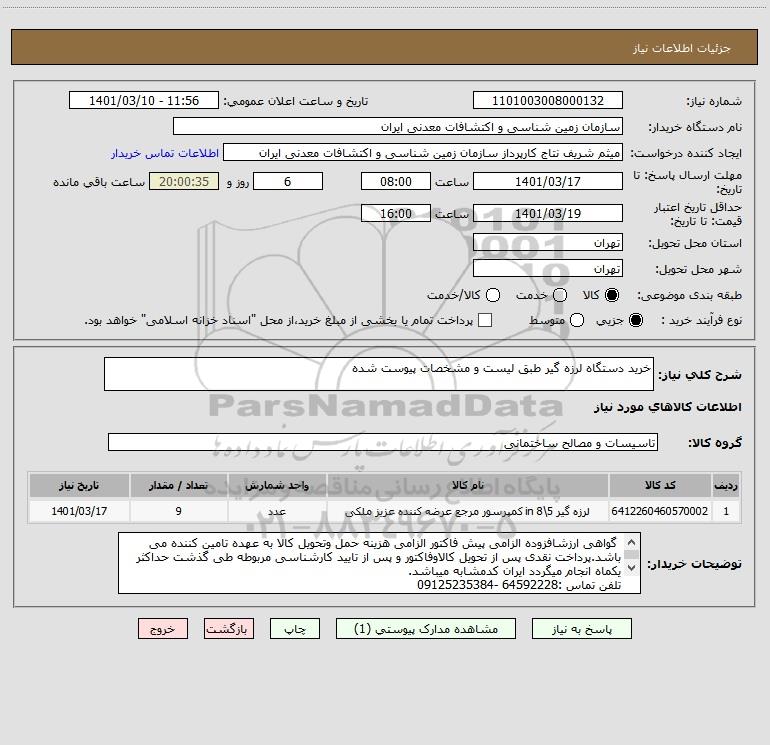Click the need number field 1101003008000132

[x=548, y=101]
